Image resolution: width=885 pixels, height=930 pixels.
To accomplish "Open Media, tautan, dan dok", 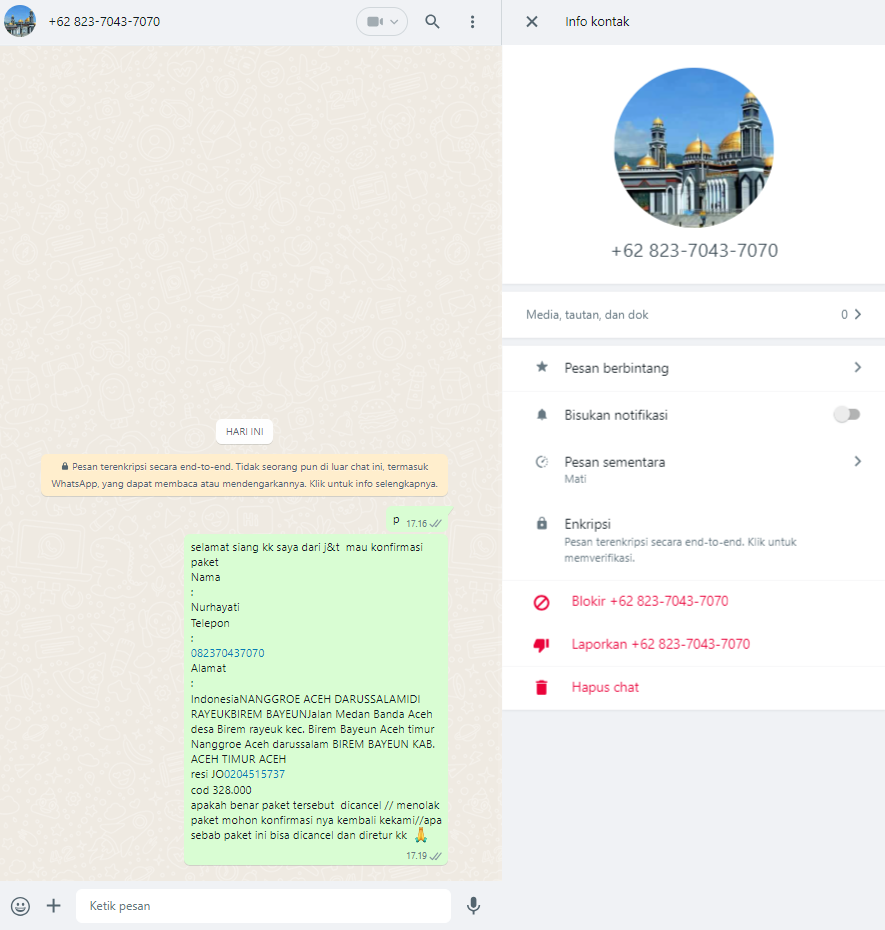I will (693, 315).
